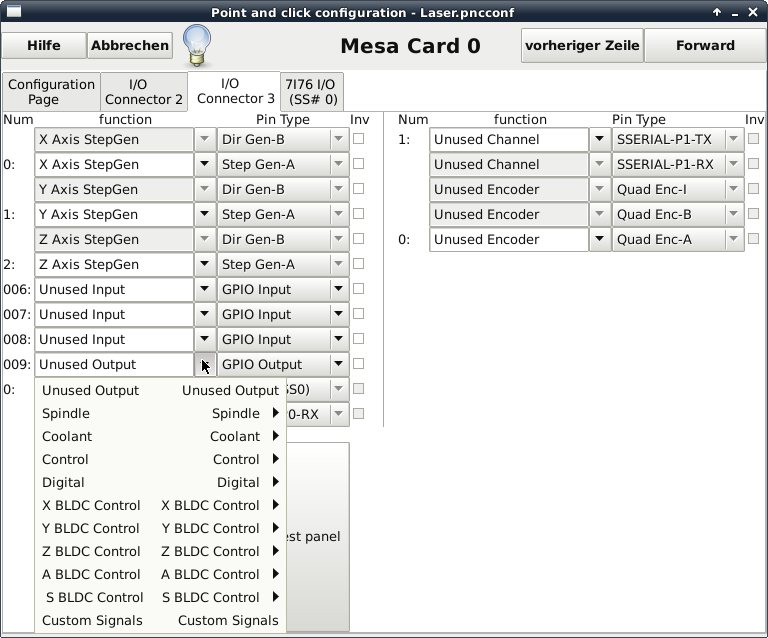
Task: Click the Abbrechen button
Action: (x=130, y=46)
